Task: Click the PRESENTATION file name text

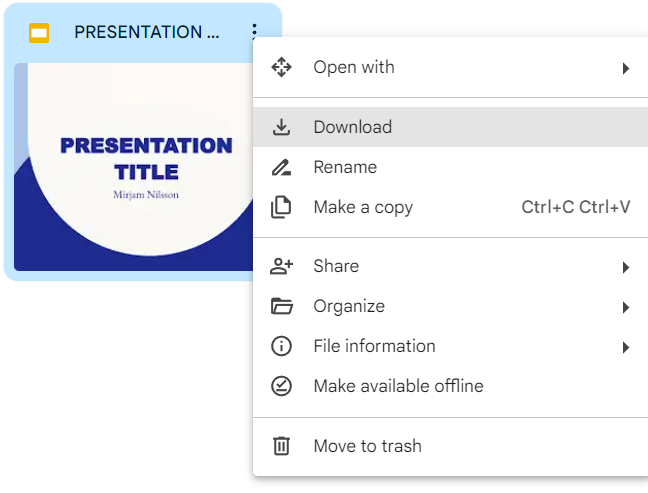Action: 146,32
